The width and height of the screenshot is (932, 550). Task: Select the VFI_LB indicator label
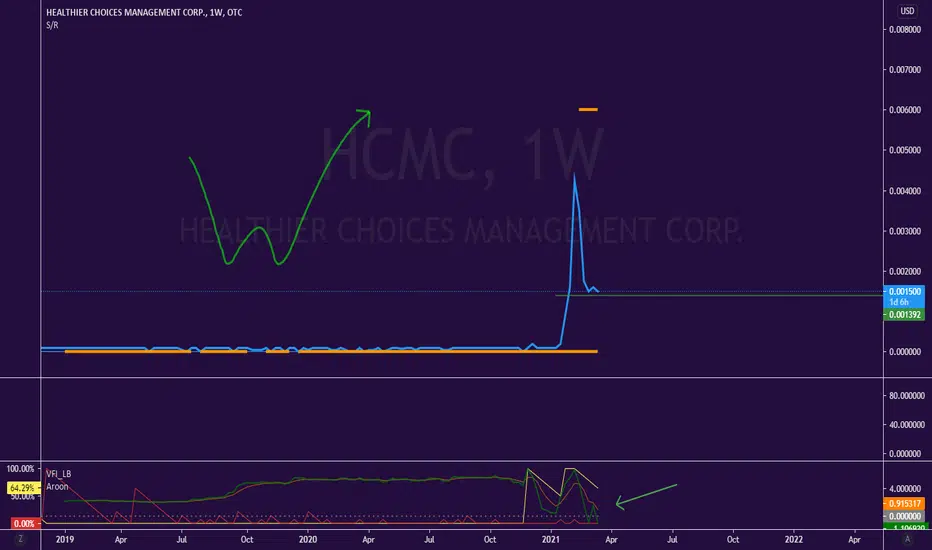click(x=59, y=474)
